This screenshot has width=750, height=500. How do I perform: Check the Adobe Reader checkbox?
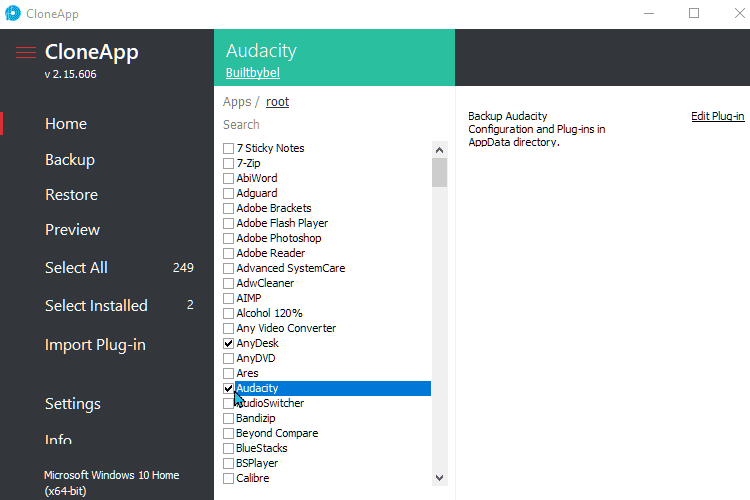tap(229, 254)
